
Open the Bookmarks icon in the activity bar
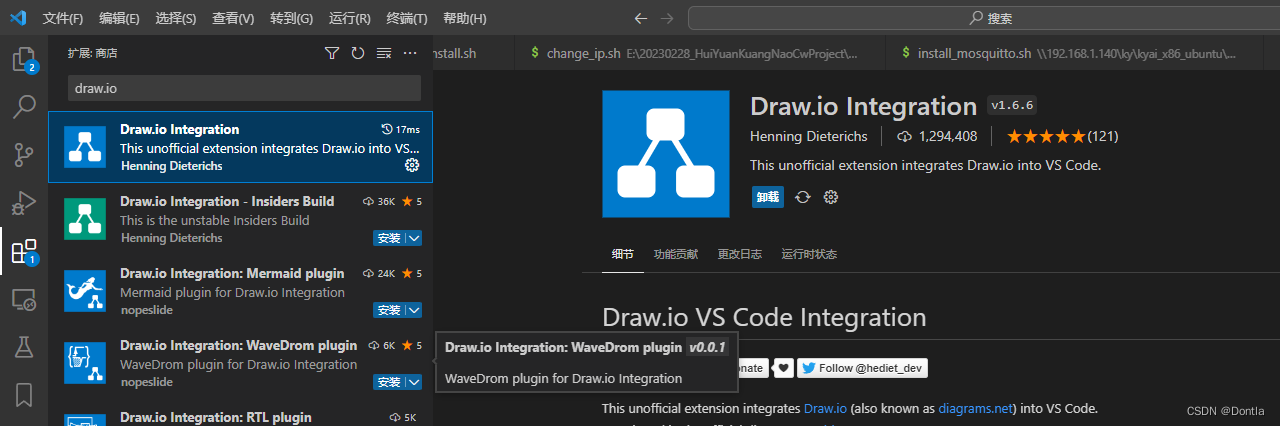pos(24,394)
